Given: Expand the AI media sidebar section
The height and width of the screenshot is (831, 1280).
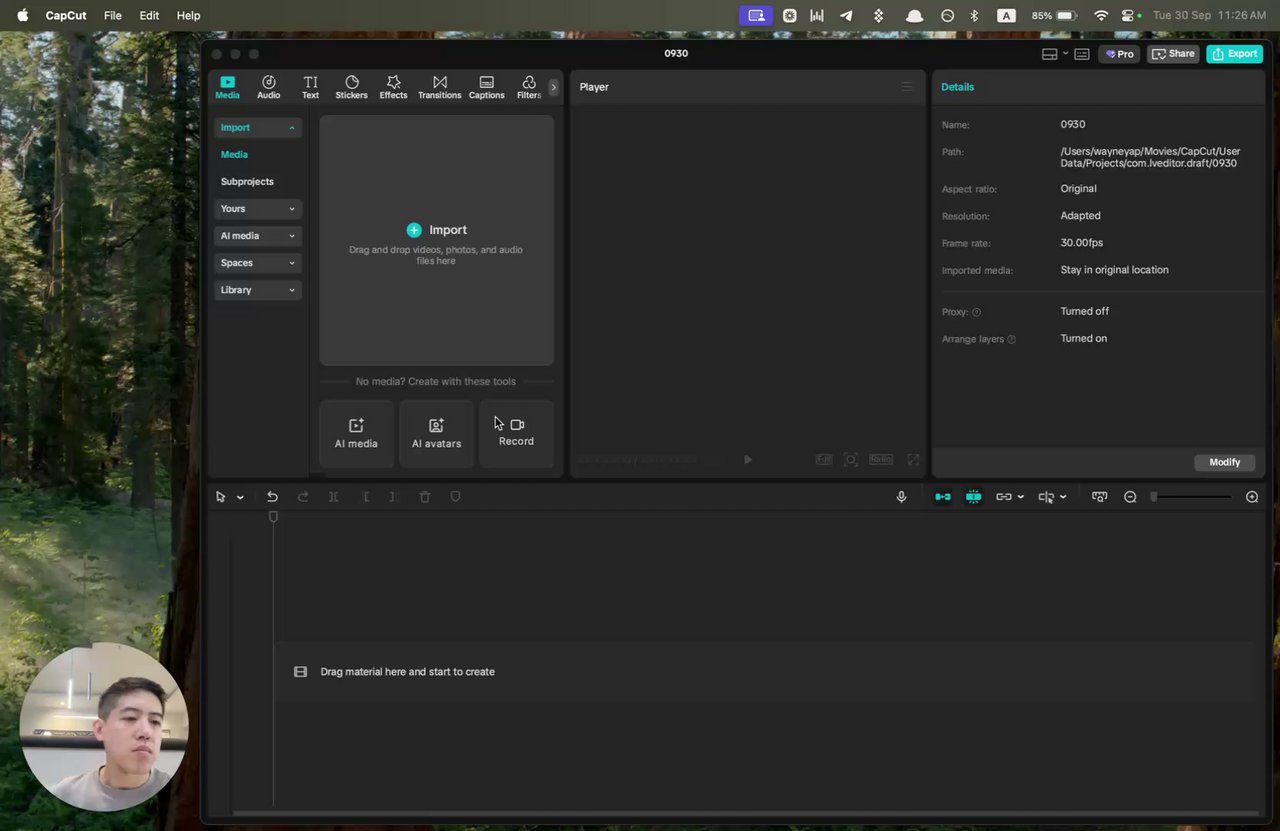Looking at the screenshot, I should [258, 236].
